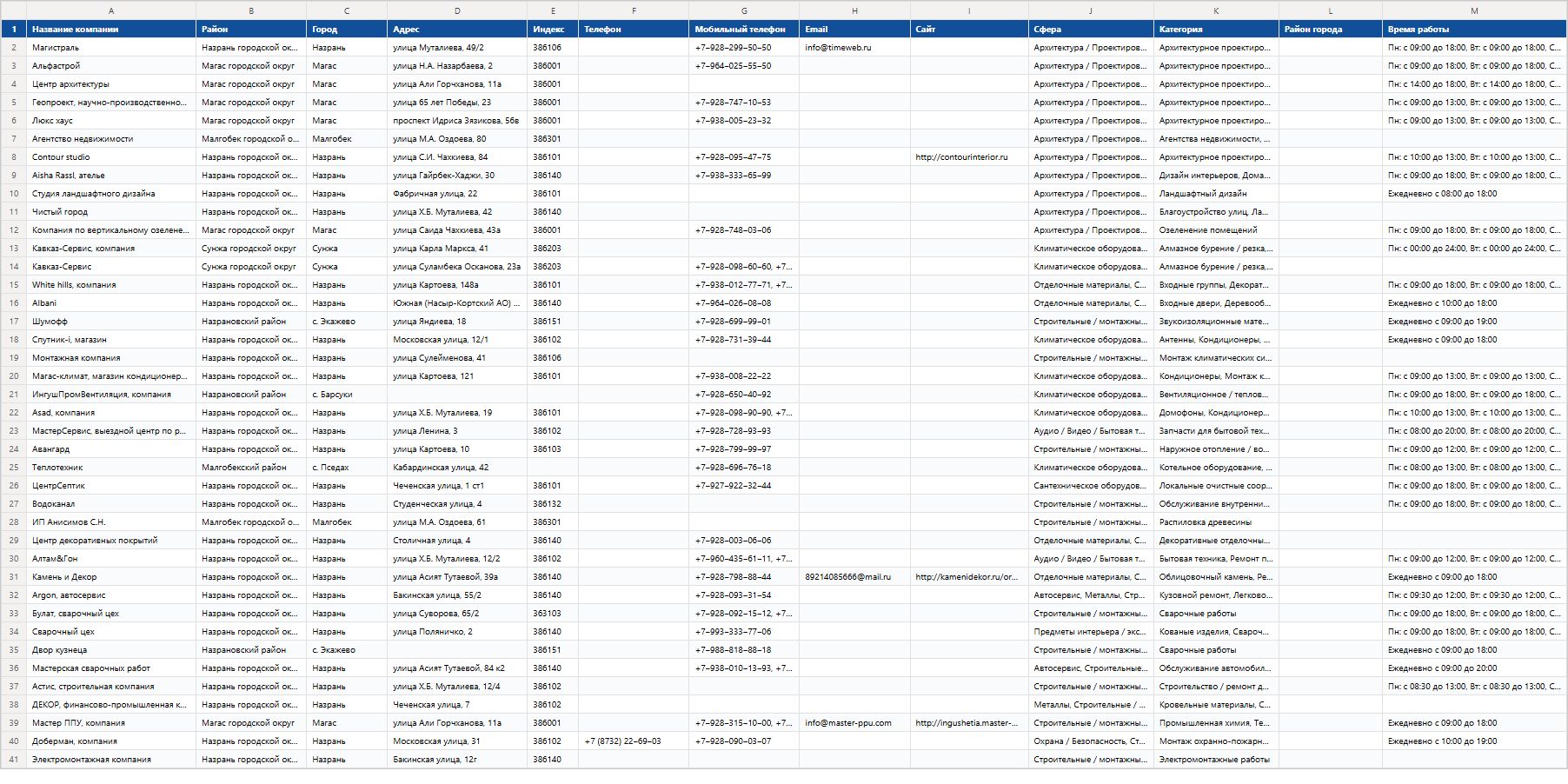1568x784 pixels.
Task: Select the 'Aisha Rassl, ателье' cell
Action: coord(111,175)
